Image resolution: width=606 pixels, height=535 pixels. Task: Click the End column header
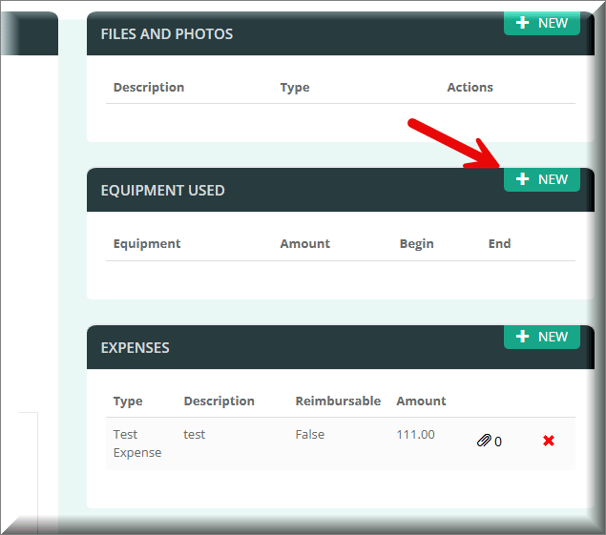click(x=499, y=243)
